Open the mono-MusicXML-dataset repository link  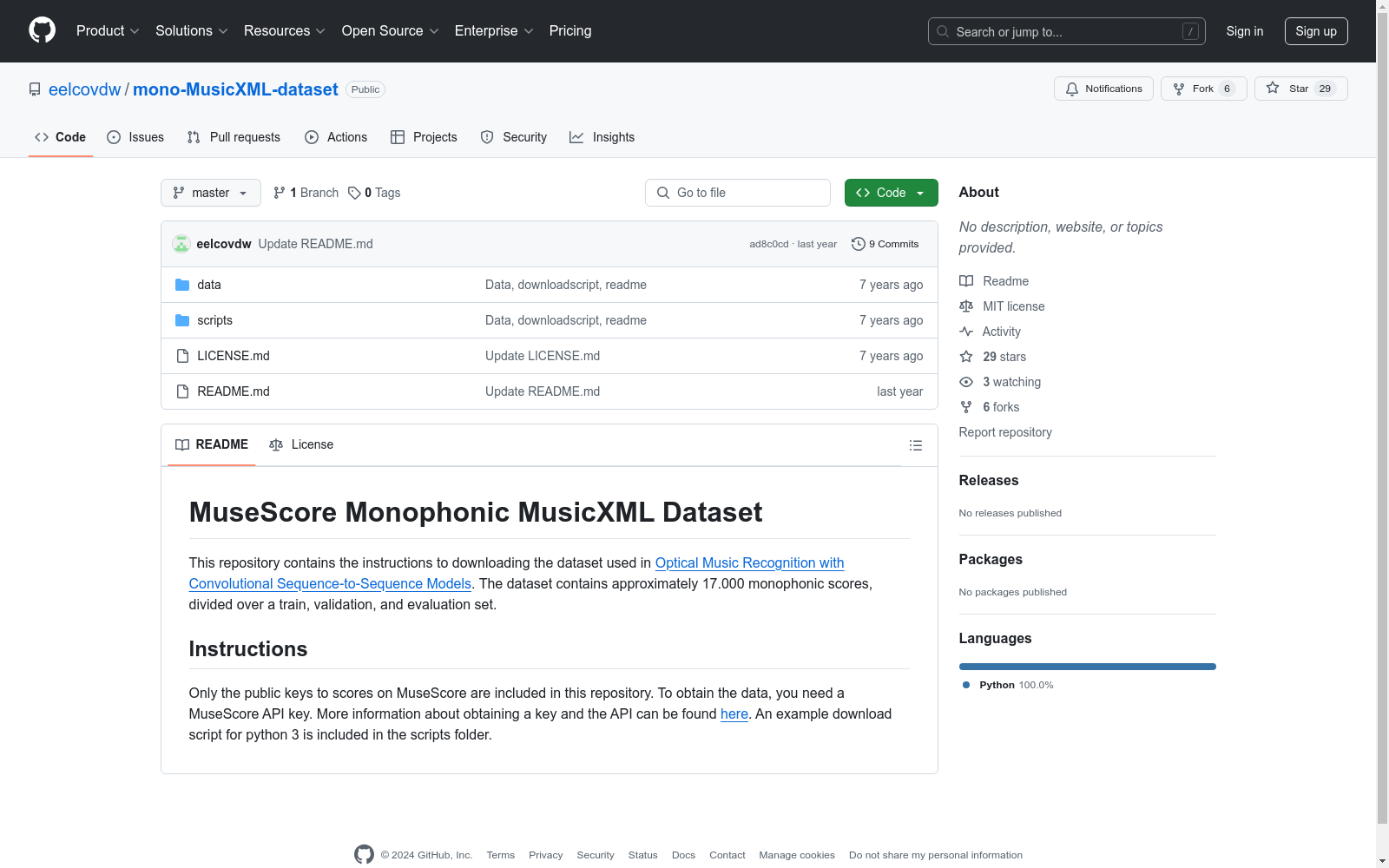[x=235, y=89]
